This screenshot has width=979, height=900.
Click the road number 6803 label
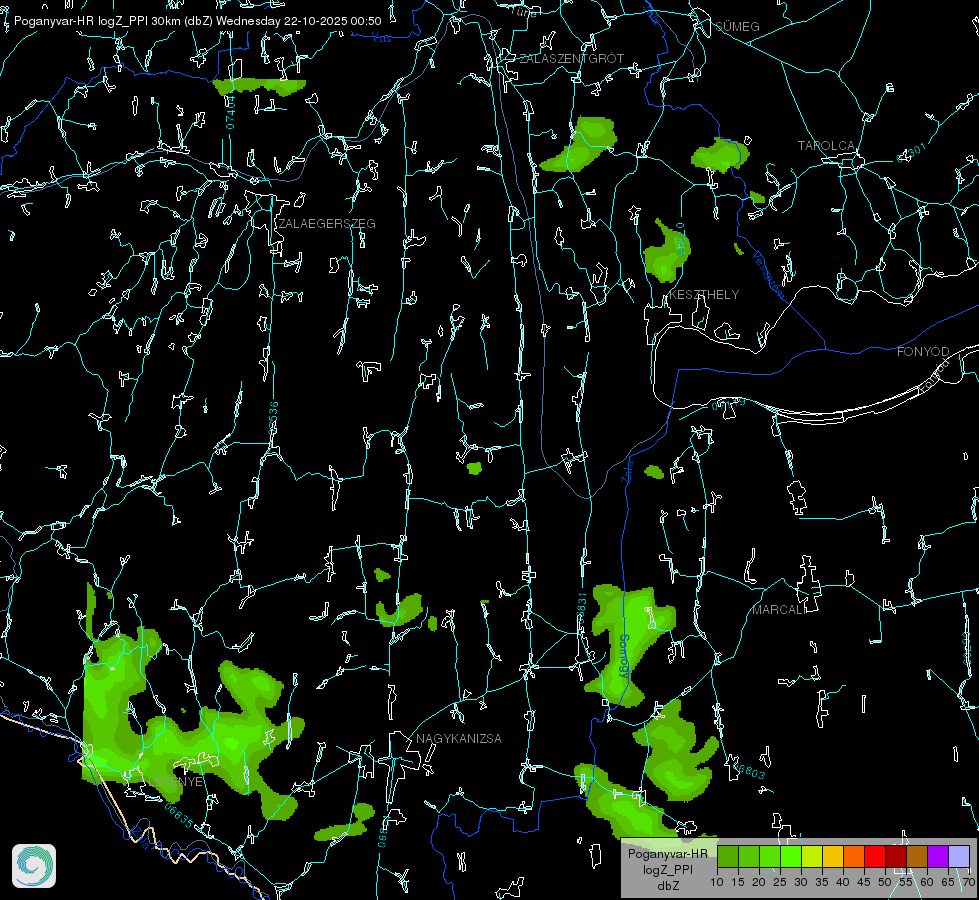[x=750, y=770]
